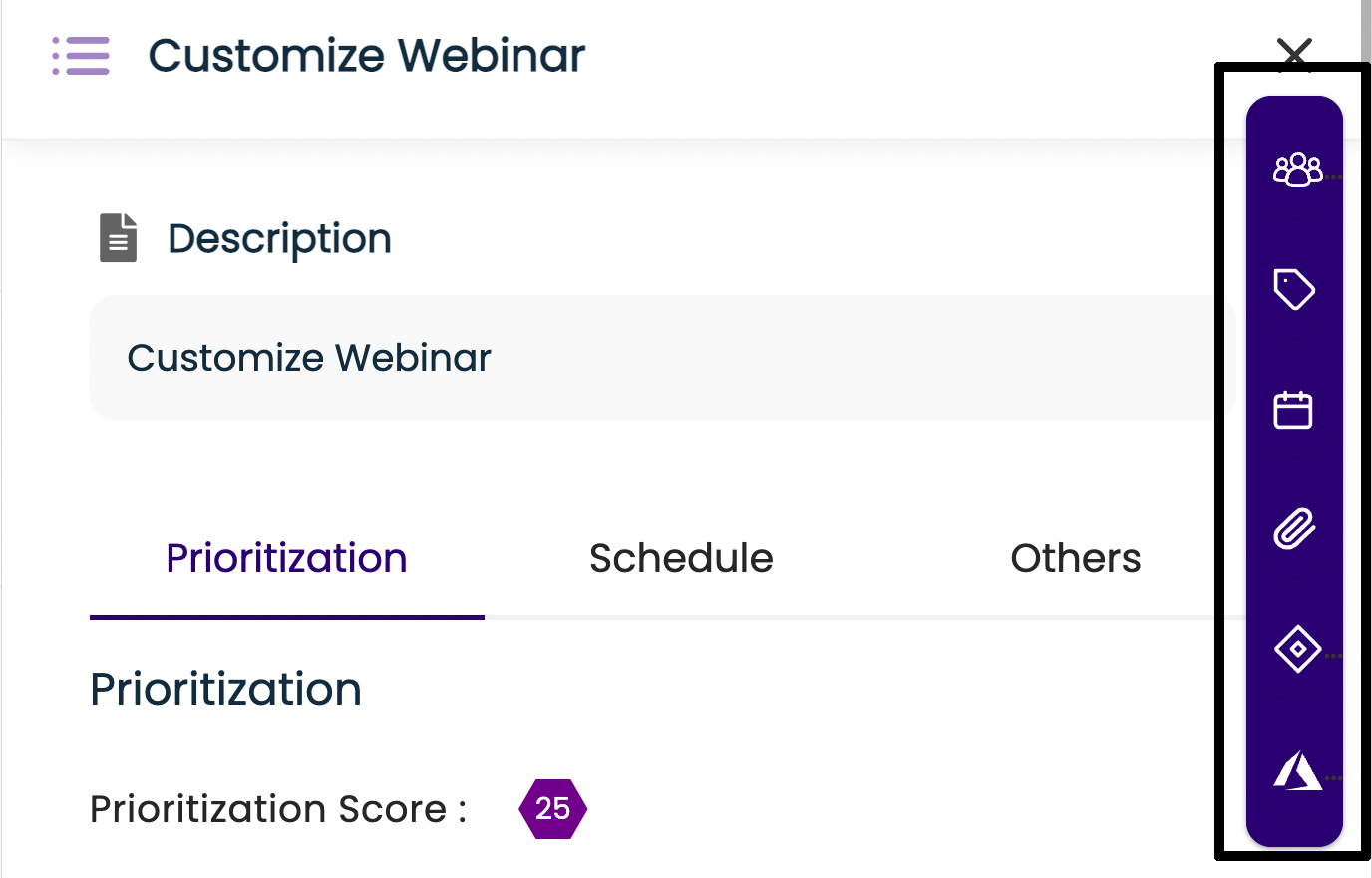Switch to the Prioritization tab
The height and width of the screenshot is (878, 1372).
[x=286, y=559]
